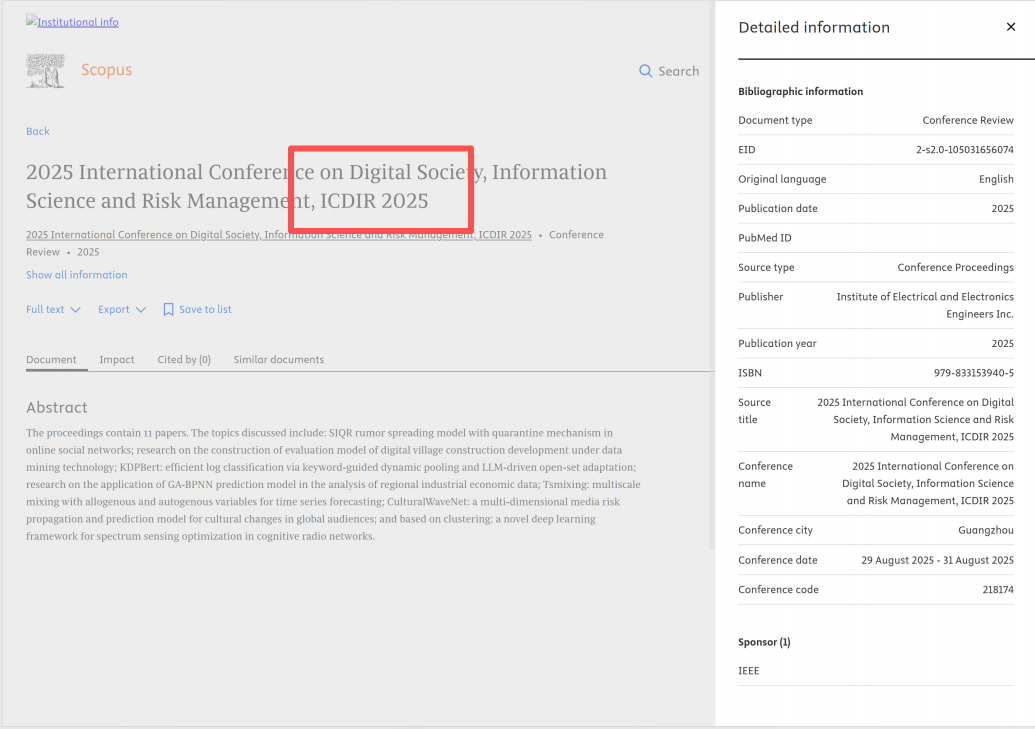Go back using the Back link
The width and height of the screenshot is (1035, 729).
pos(38,131)
